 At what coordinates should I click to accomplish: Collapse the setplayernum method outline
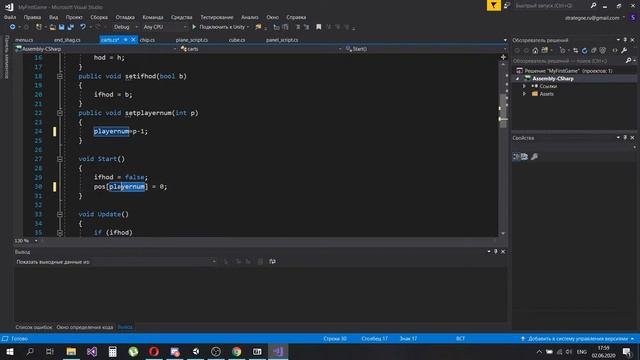60,113
